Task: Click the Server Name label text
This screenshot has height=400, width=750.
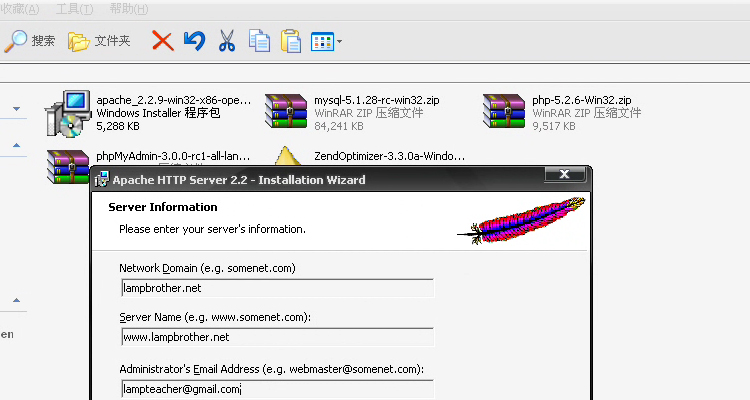Action: pos(215,317)
